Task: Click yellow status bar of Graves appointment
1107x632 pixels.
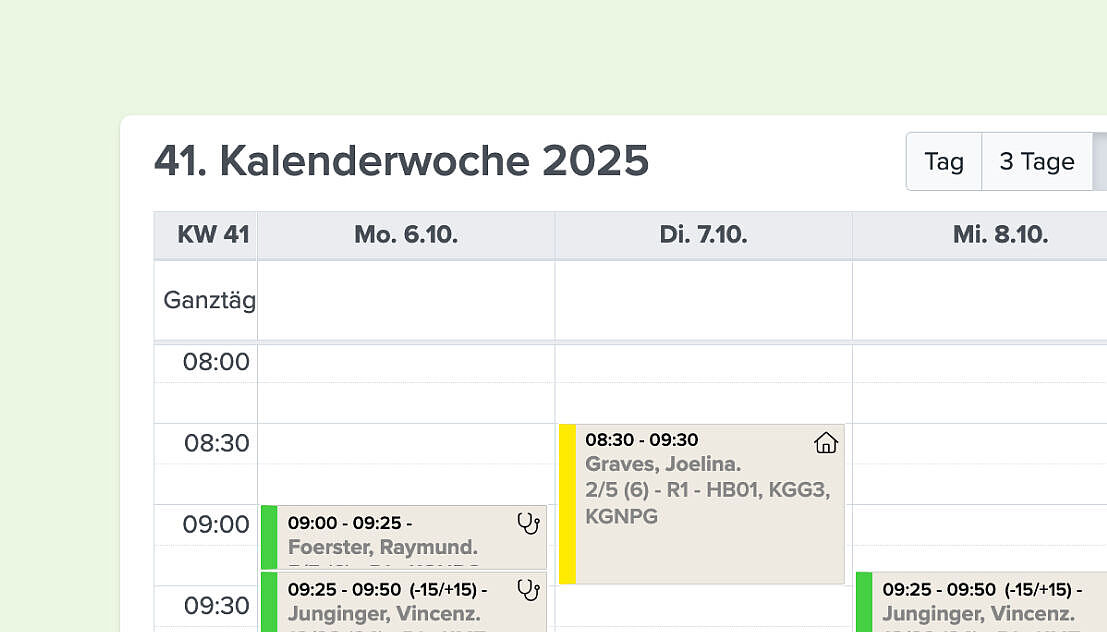Action: (x=567, y=504)
